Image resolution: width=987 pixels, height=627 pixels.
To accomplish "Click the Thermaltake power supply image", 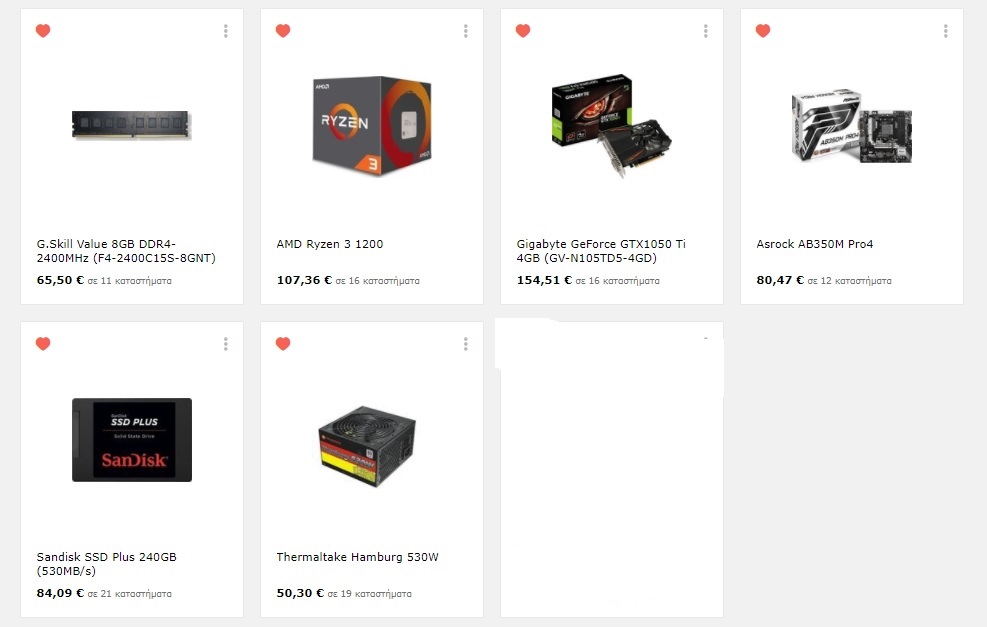I will [x=367, y=446].
